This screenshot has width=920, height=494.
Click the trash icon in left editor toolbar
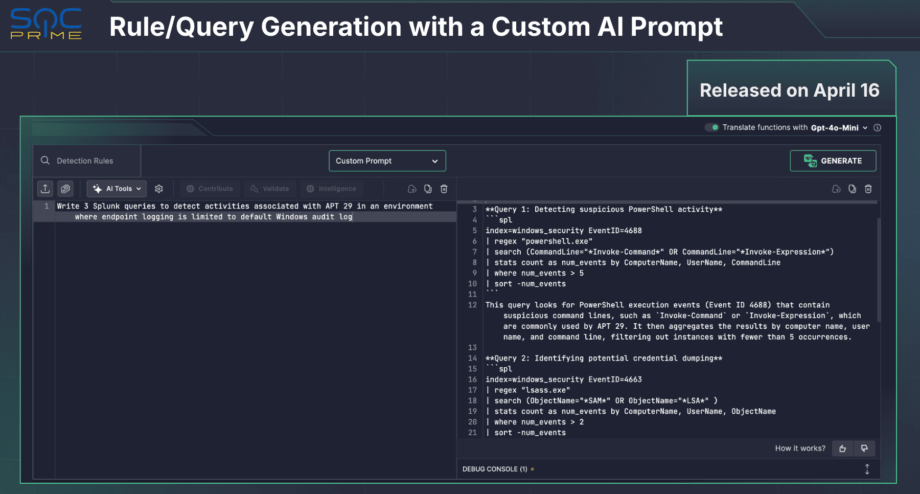(444, 188)
